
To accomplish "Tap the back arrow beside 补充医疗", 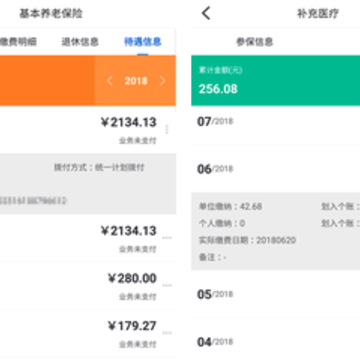I will [206, 13].
